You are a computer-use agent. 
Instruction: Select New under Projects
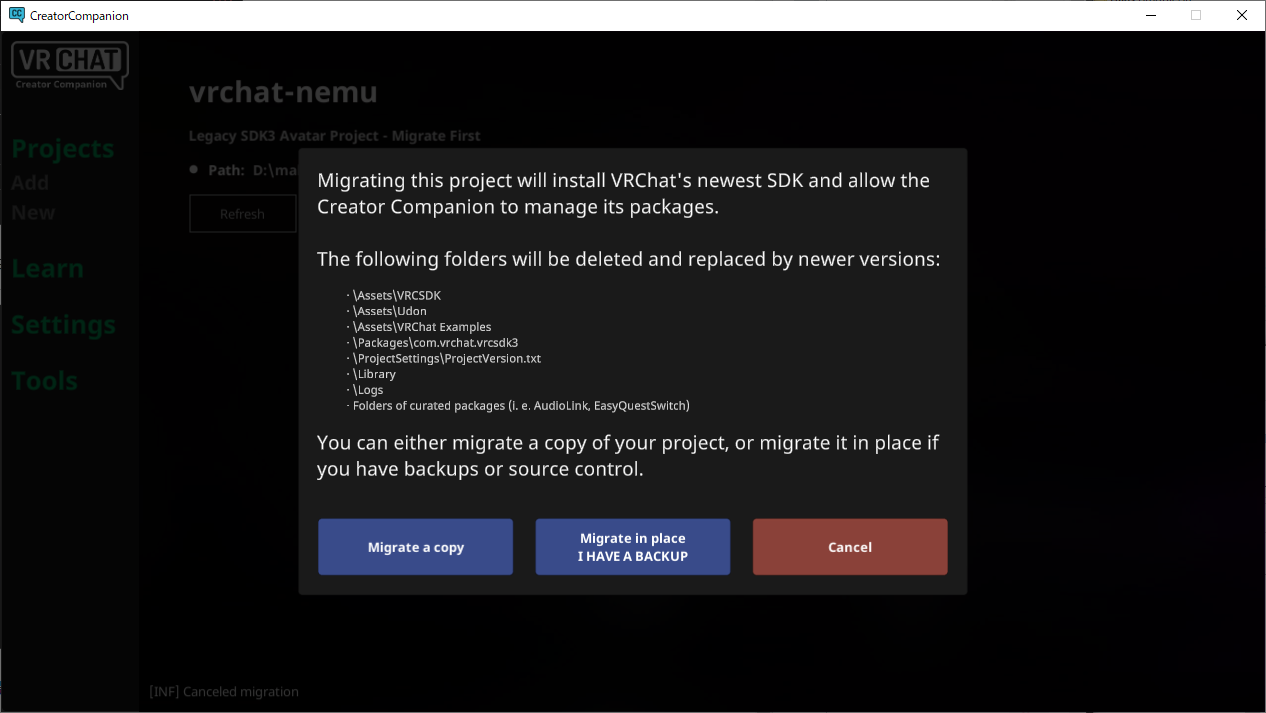[x=33, y=213]
